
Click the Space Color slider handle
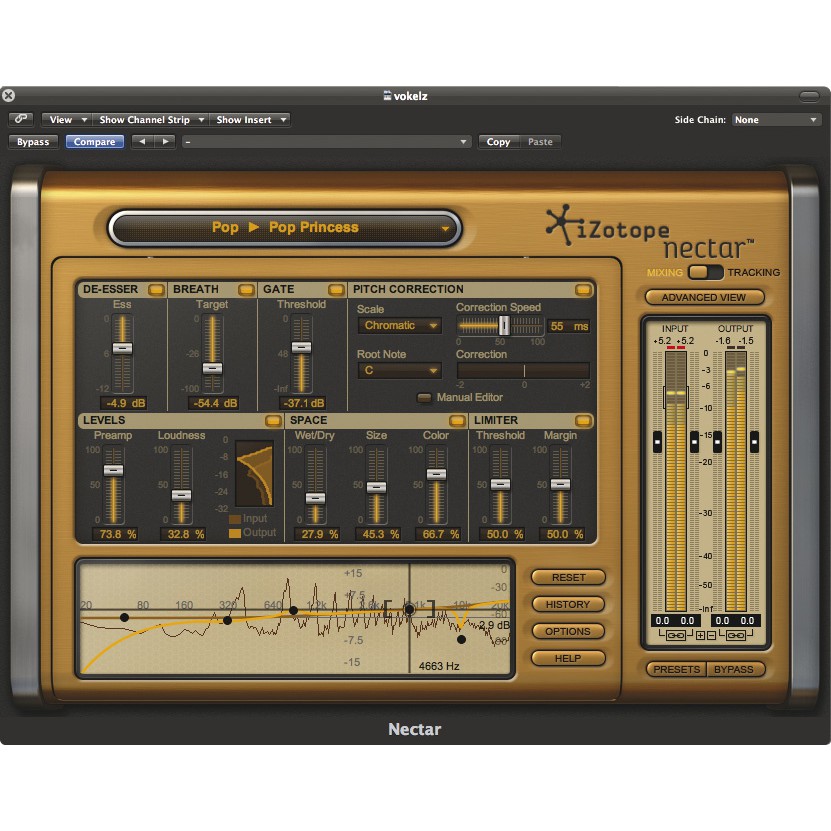[436, 474]
